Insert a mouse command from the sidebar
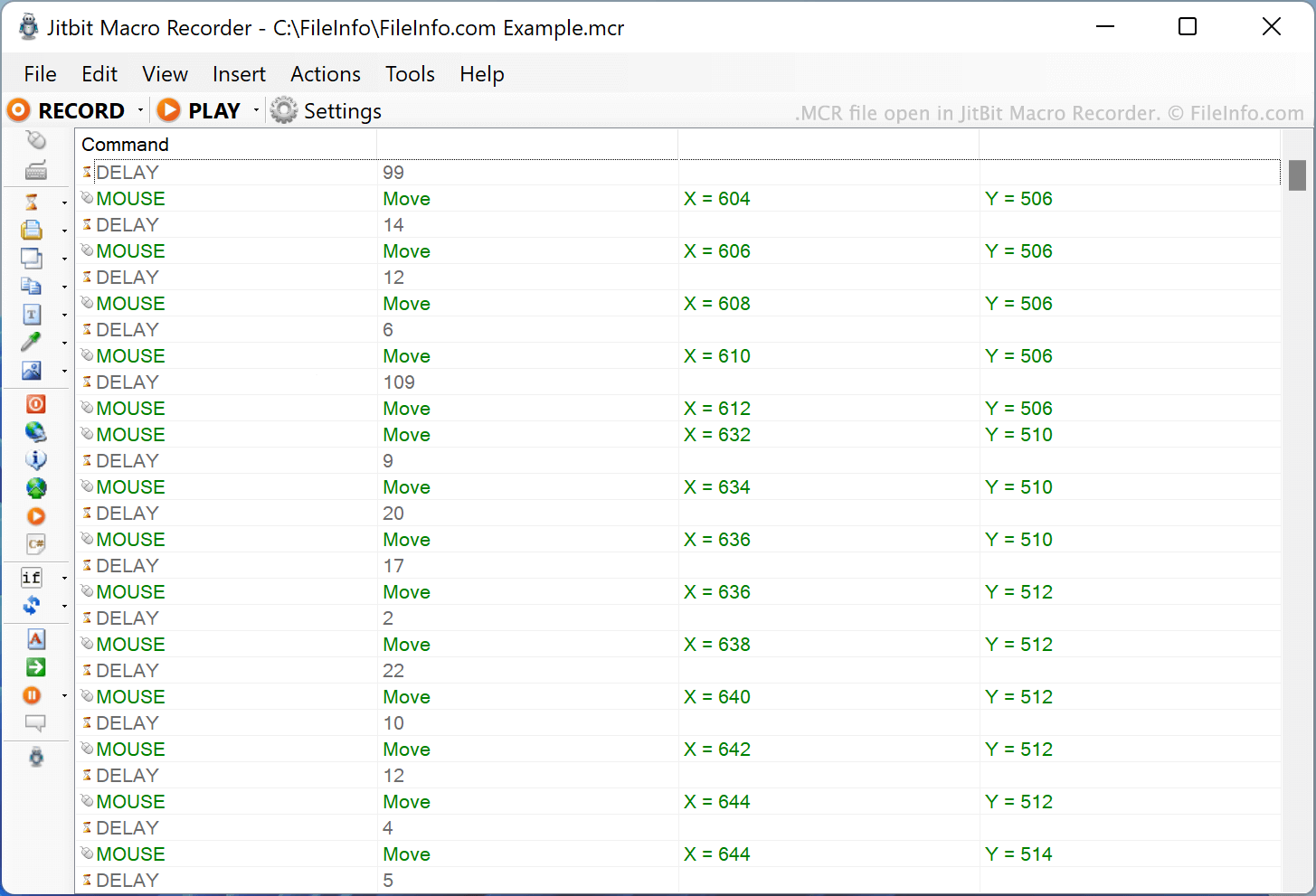 (x=36, y=141)
